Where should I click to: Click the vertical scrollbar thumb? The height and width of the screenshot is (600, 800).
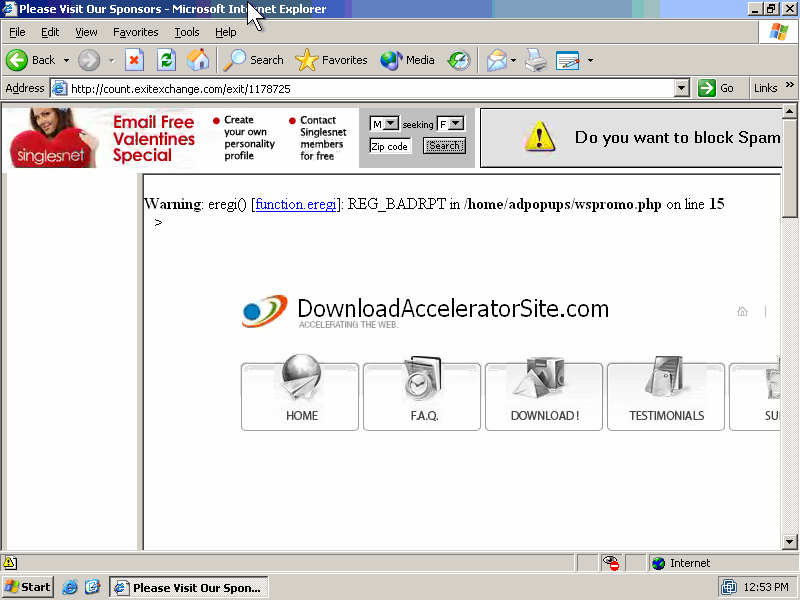[789, 168]
